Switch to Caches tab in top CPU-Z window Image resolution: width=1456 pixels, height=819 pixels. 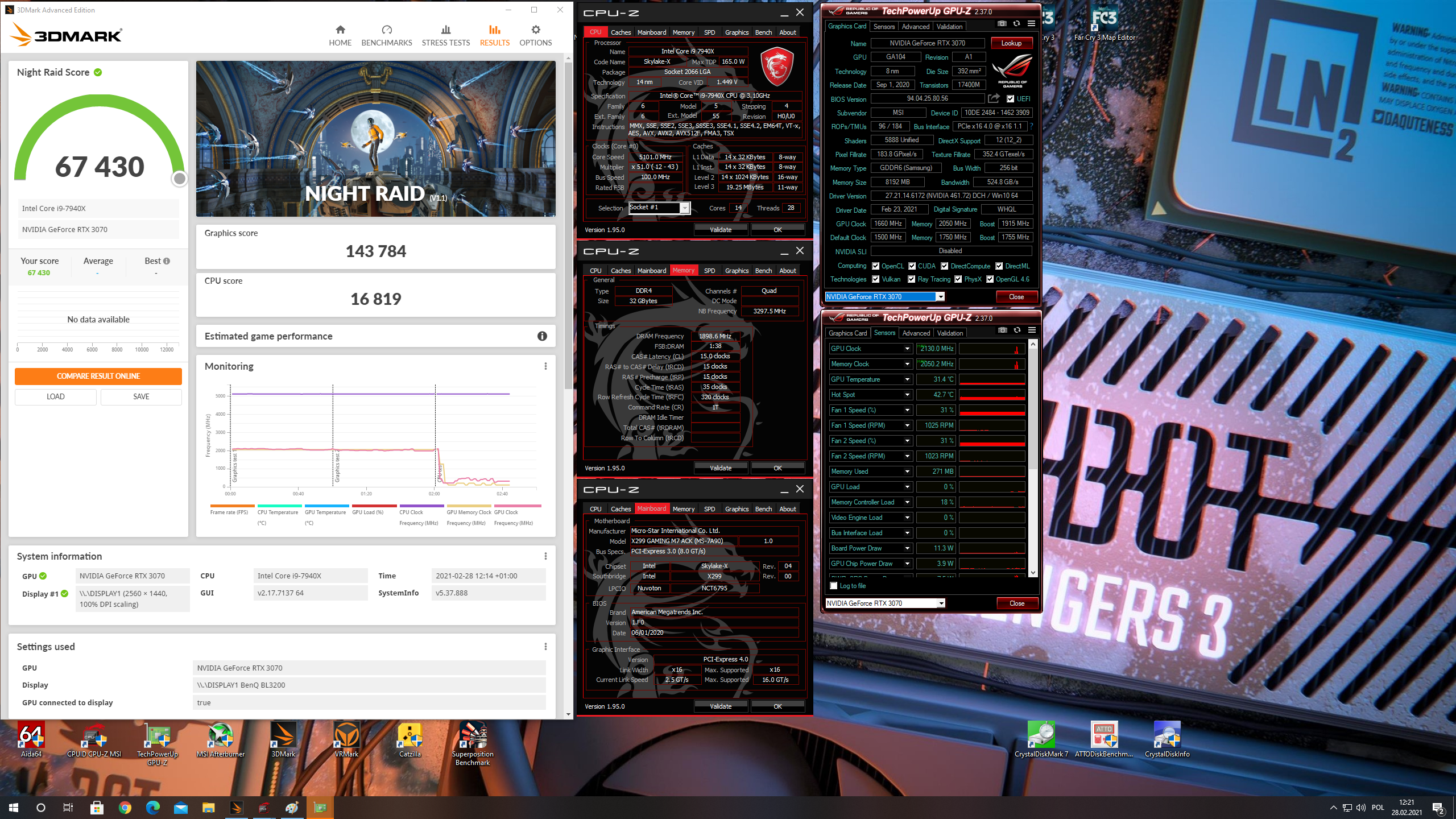(x=621, y=32)
